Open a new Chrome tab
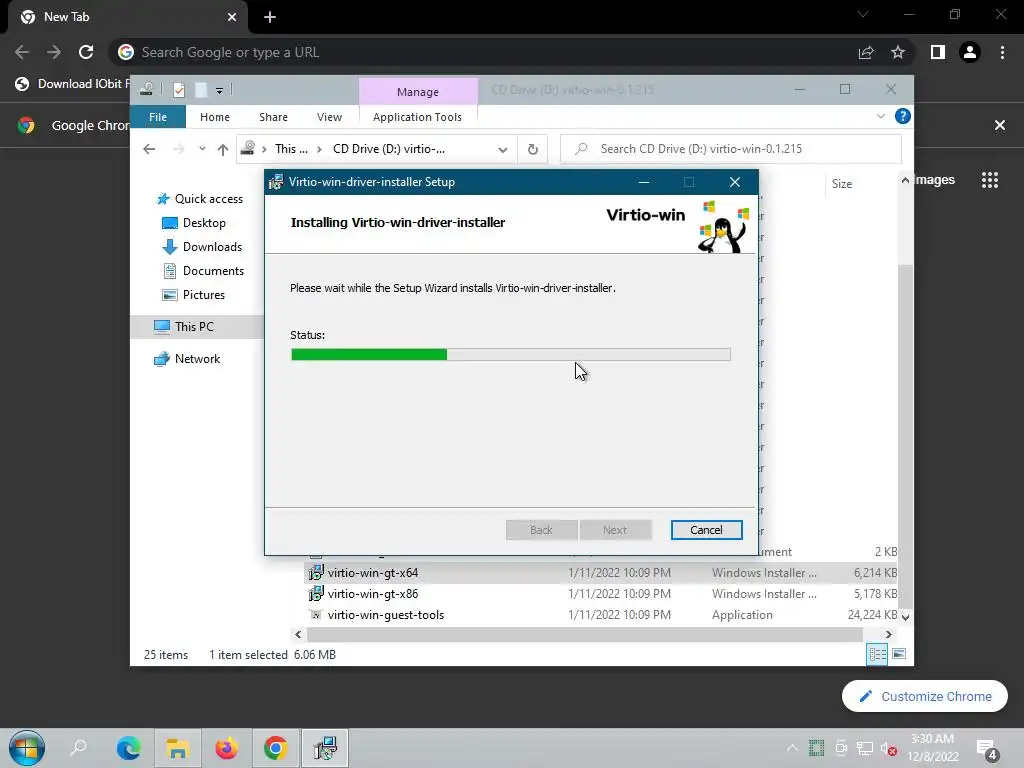 (x=270, y=17)
